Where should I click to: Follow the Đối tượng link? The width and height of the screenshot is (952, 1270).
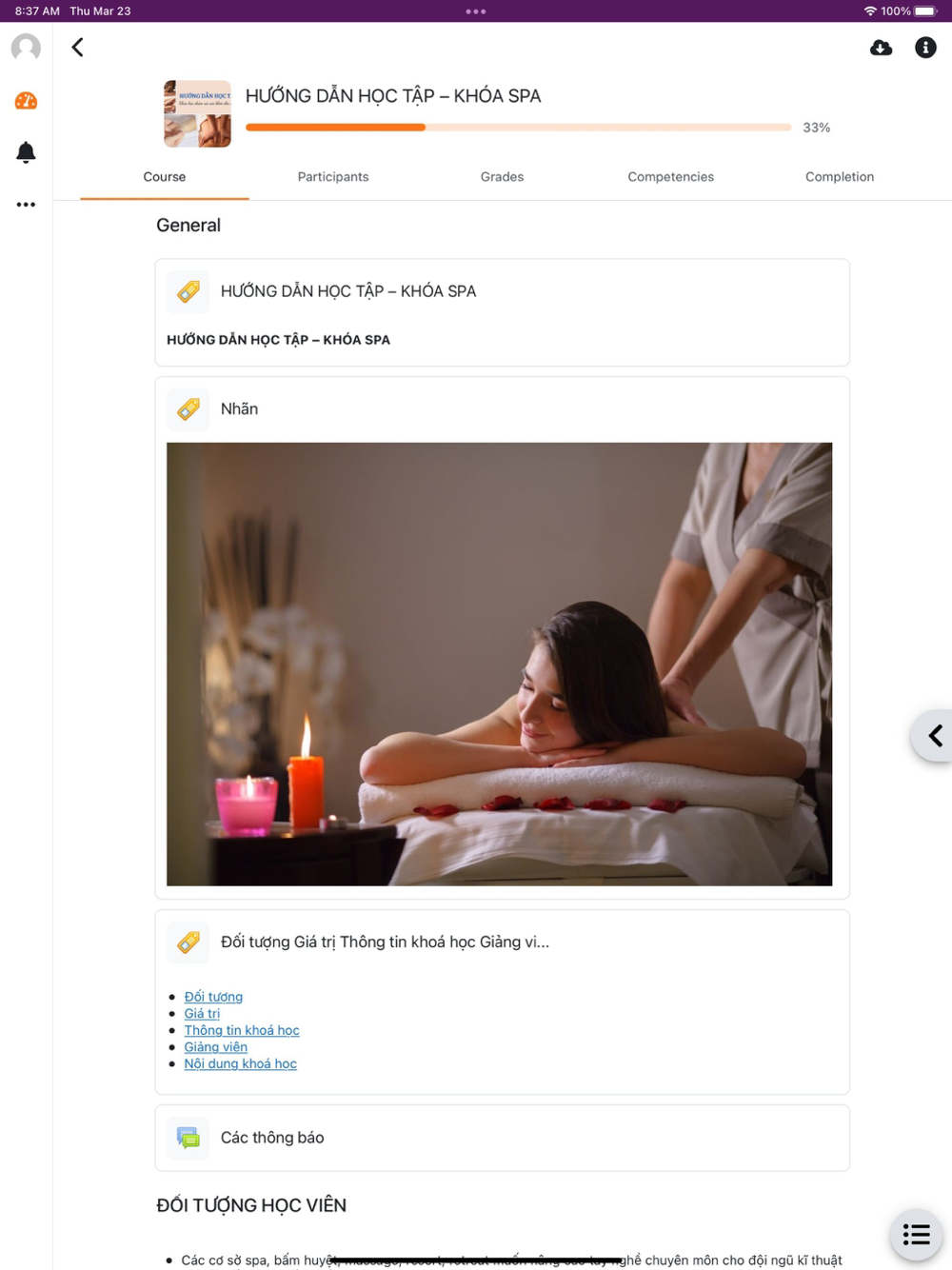pos(213,997)
